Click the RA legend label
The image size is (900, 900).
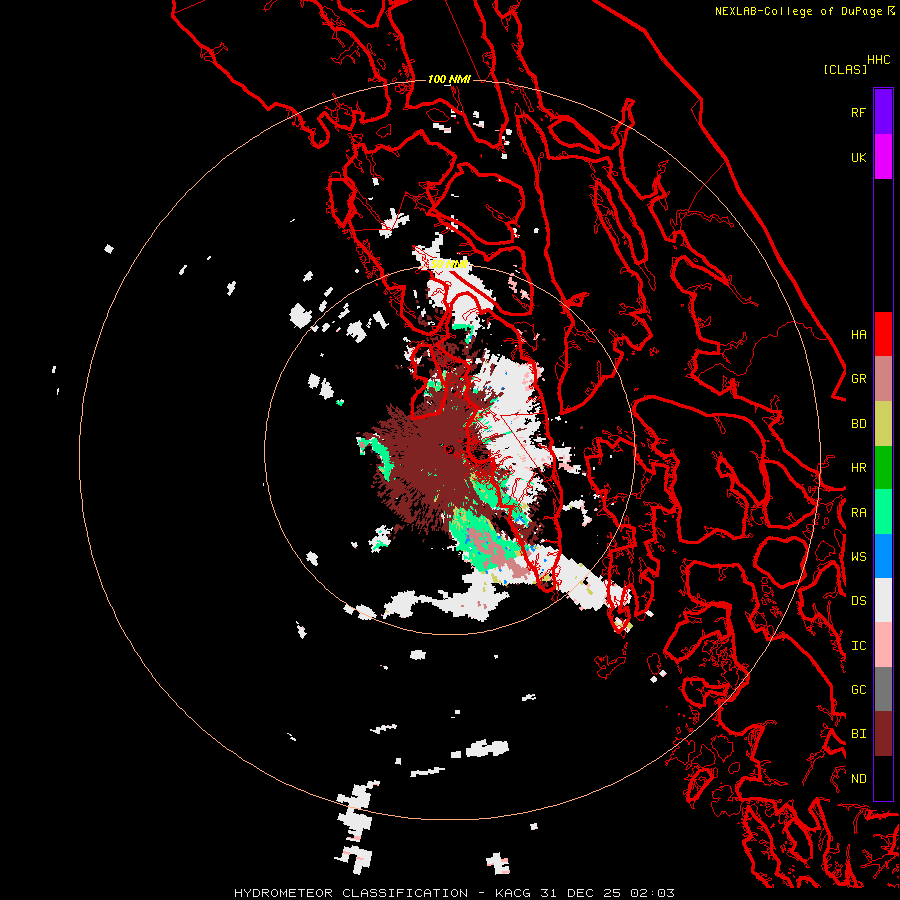click(858, 512)
